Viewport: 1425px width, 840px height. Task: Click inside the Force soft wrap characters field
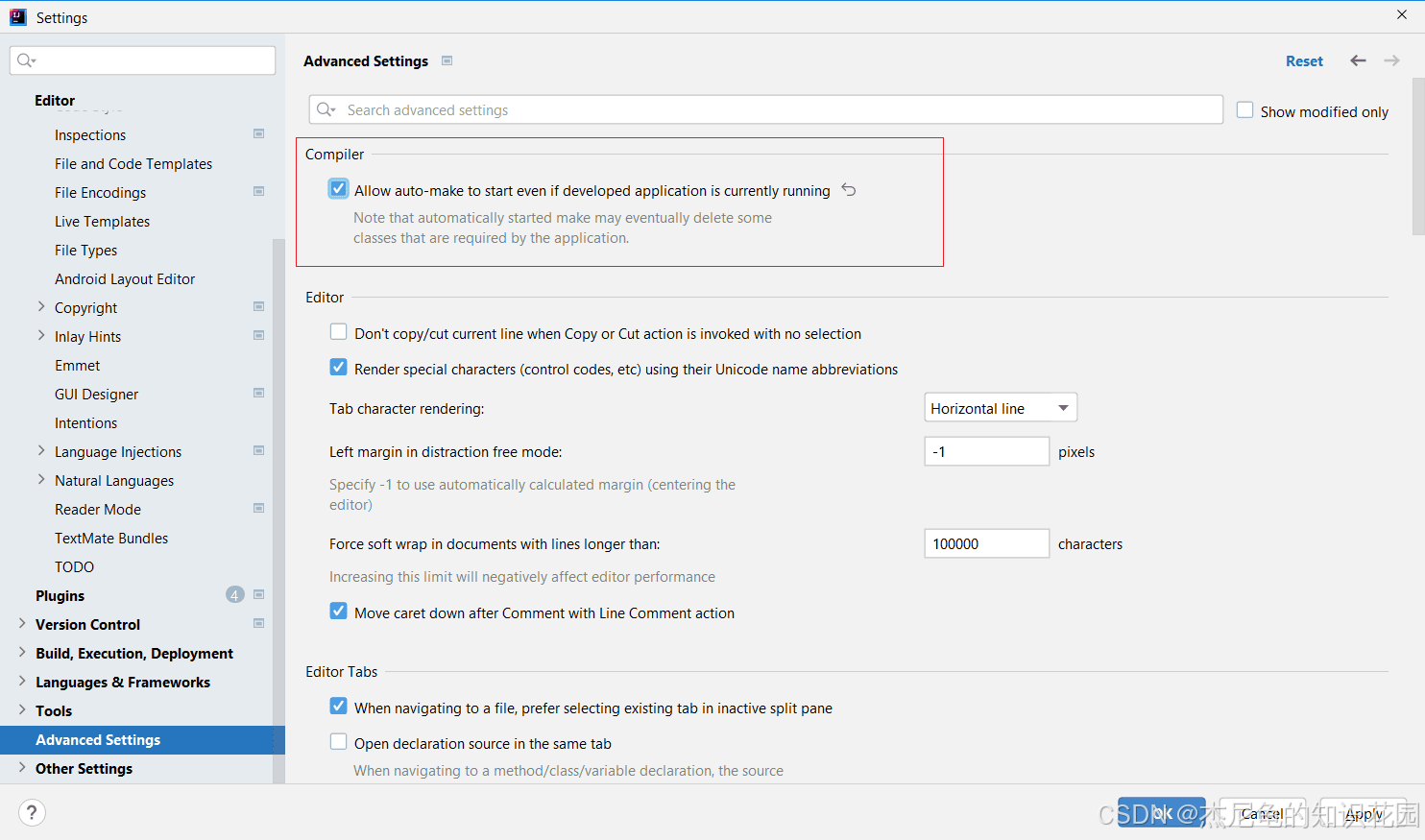(986, 543)
